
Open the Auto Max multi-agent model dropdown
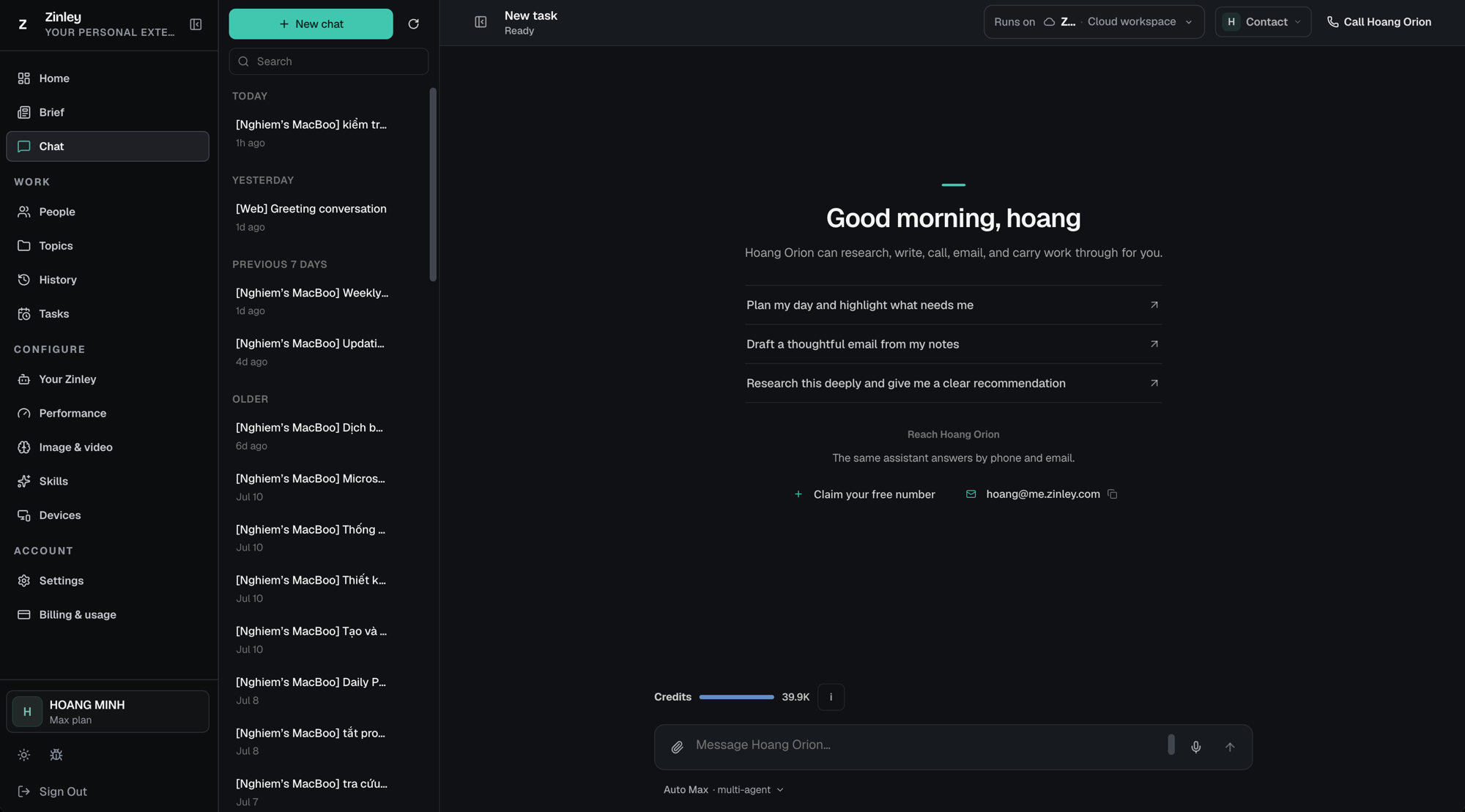(x=723, y=790)
